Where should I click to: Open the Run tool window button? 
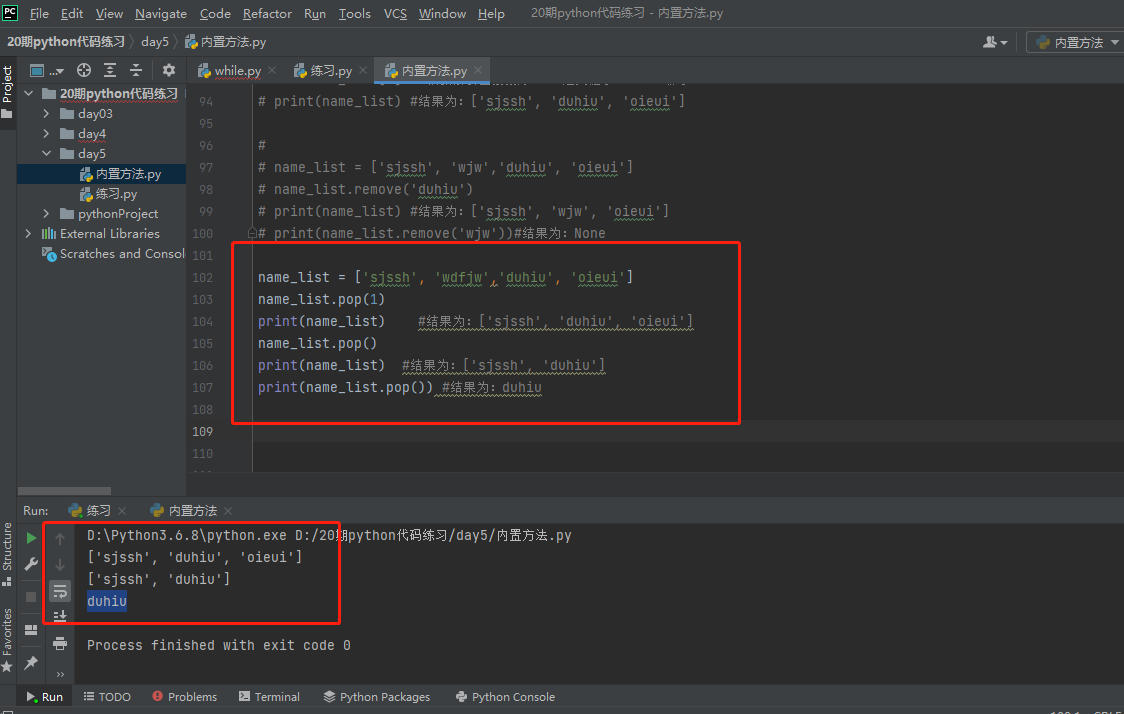point(44,697)
